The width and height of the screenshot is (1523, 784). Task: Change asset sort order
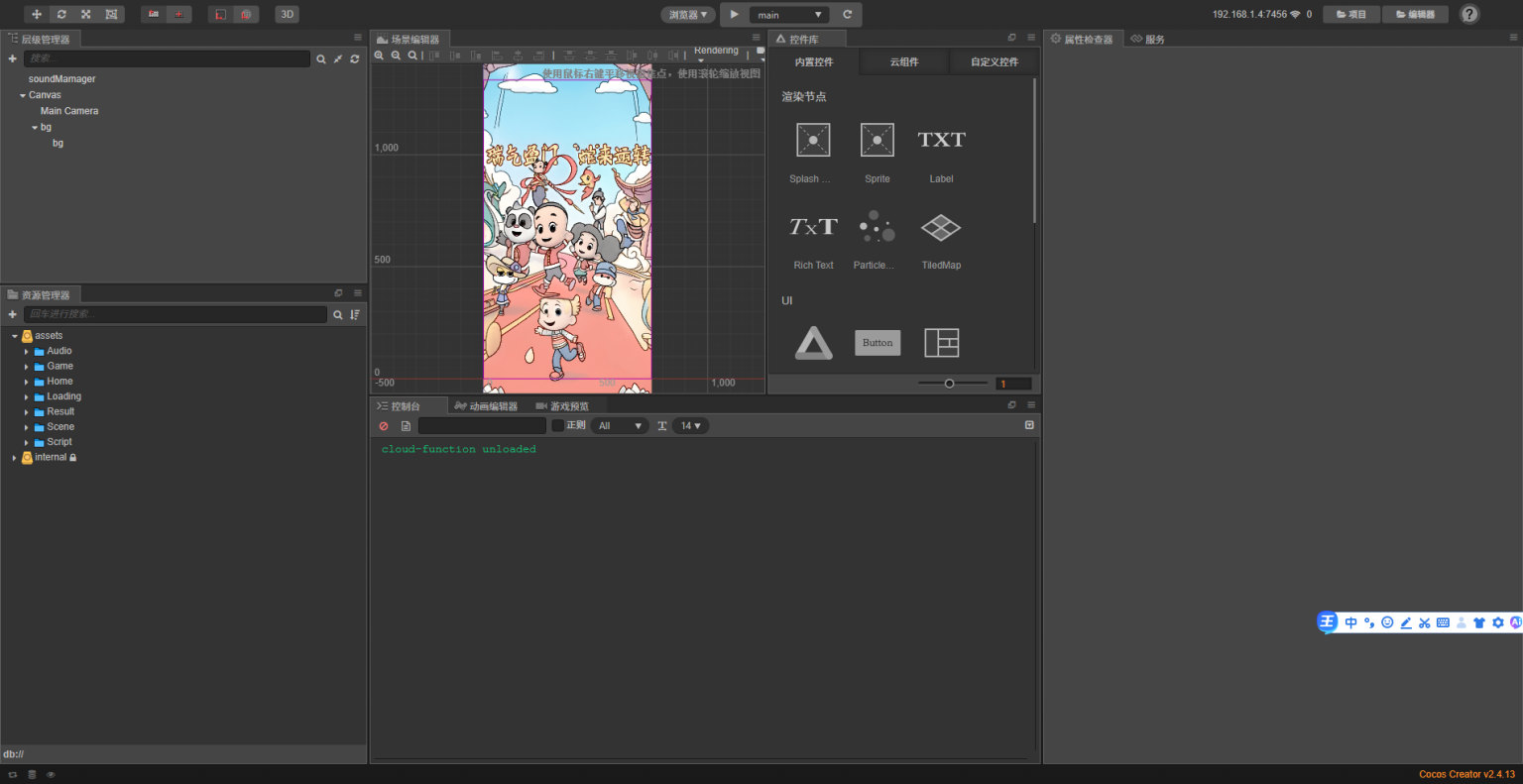coord(355,314)
